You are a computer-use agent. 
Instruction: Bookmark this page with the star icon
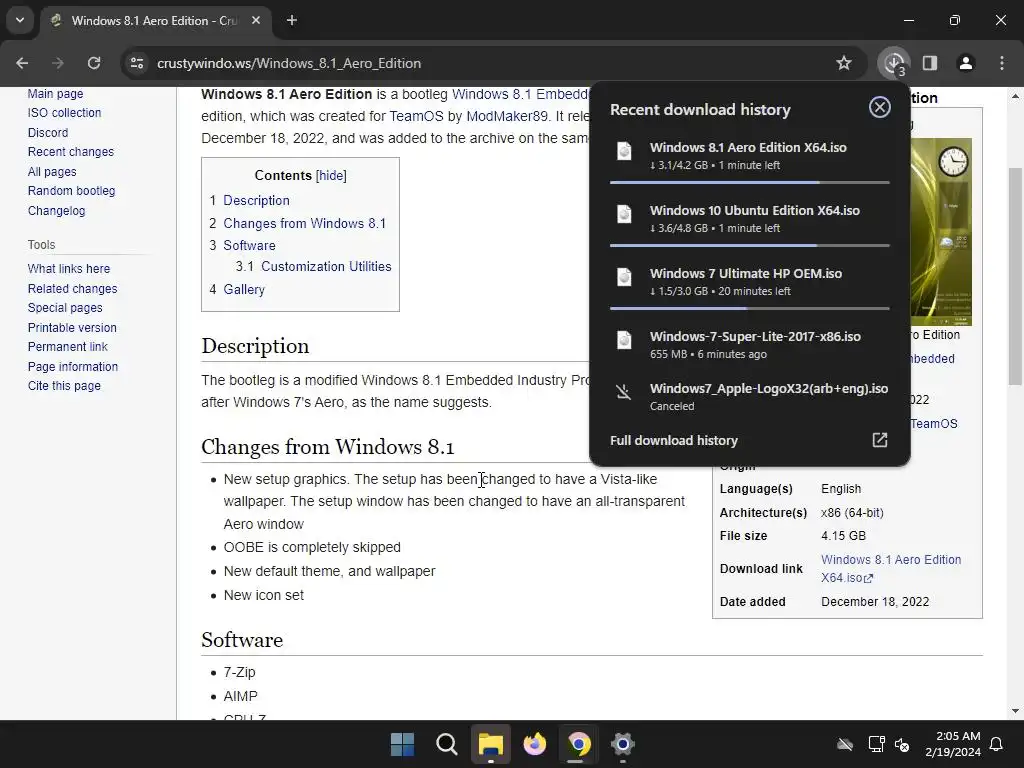point(844,63)
